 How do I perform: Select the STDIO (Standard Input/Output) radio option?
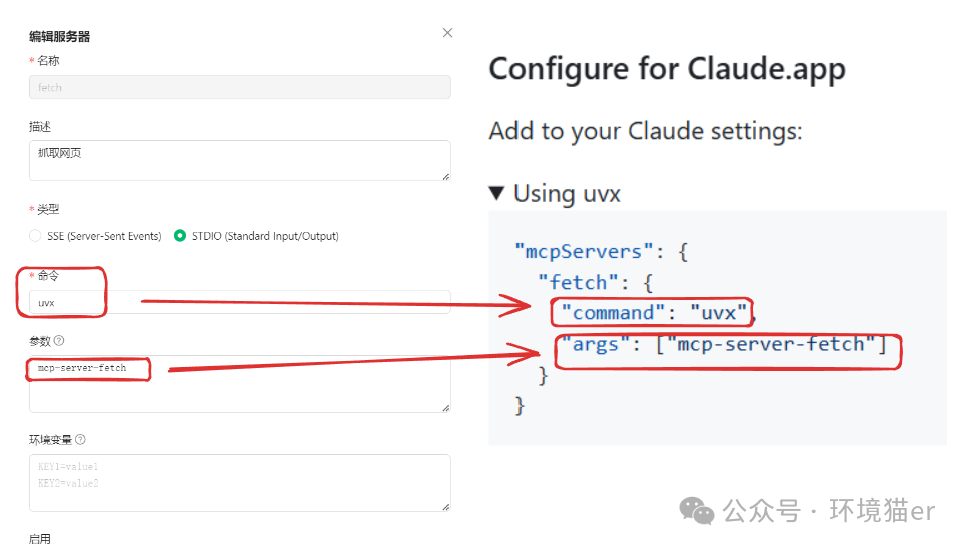tap(180, 236)
